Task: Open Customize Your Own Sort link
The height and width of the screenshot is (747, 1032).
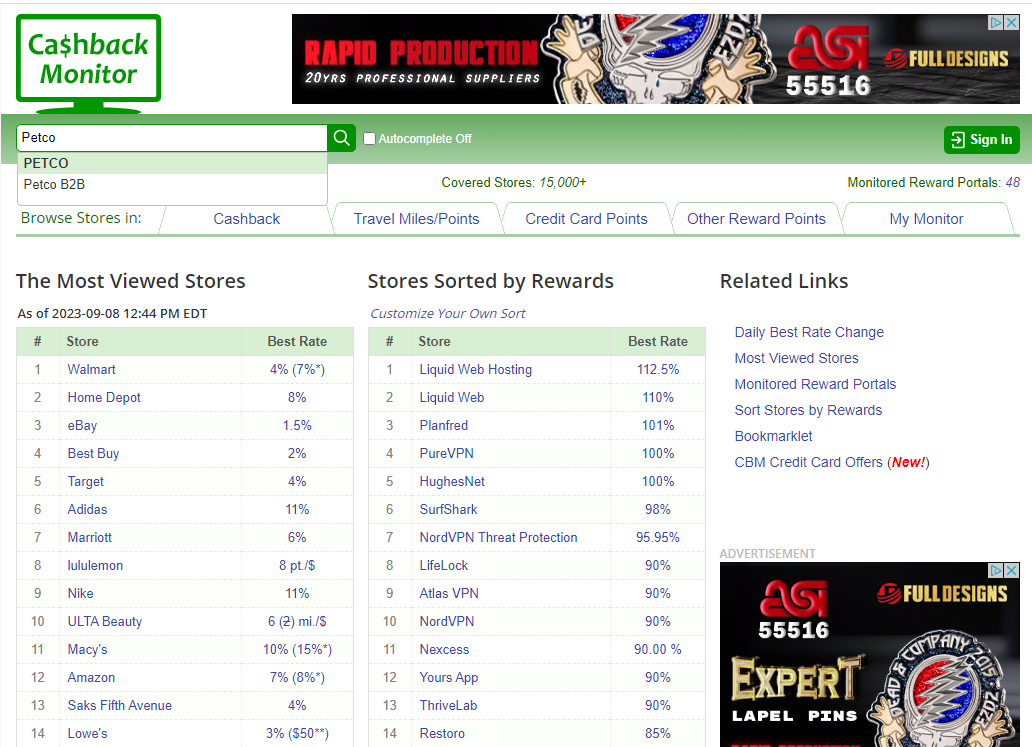Action: pyautogui.click(x=447, y=313)
